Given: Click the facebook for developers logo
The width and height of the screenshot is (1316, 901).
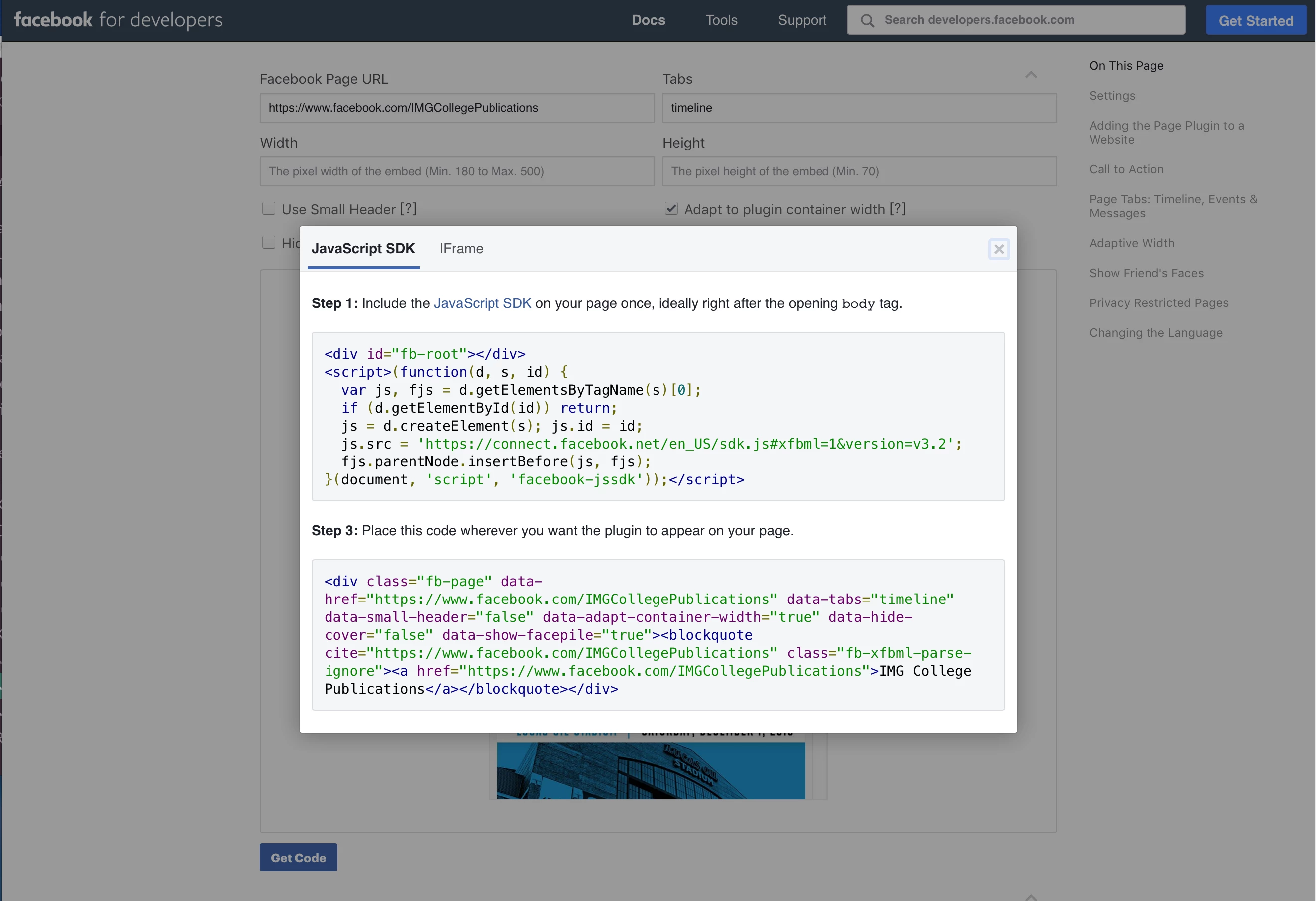Looking at the screenshot, I should [118, 20].
